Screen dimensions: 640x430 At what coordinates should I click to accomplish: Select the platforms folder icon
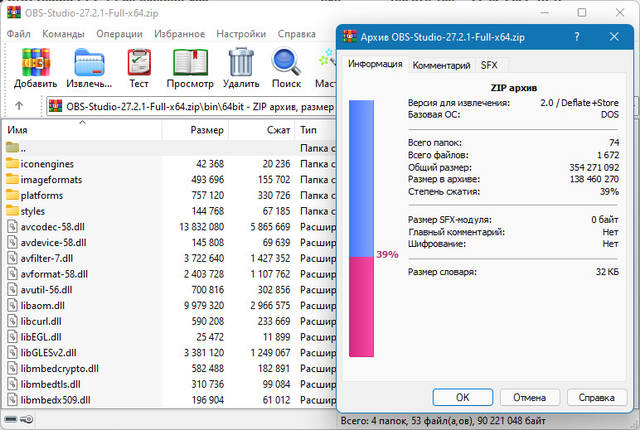click(12, 195)
